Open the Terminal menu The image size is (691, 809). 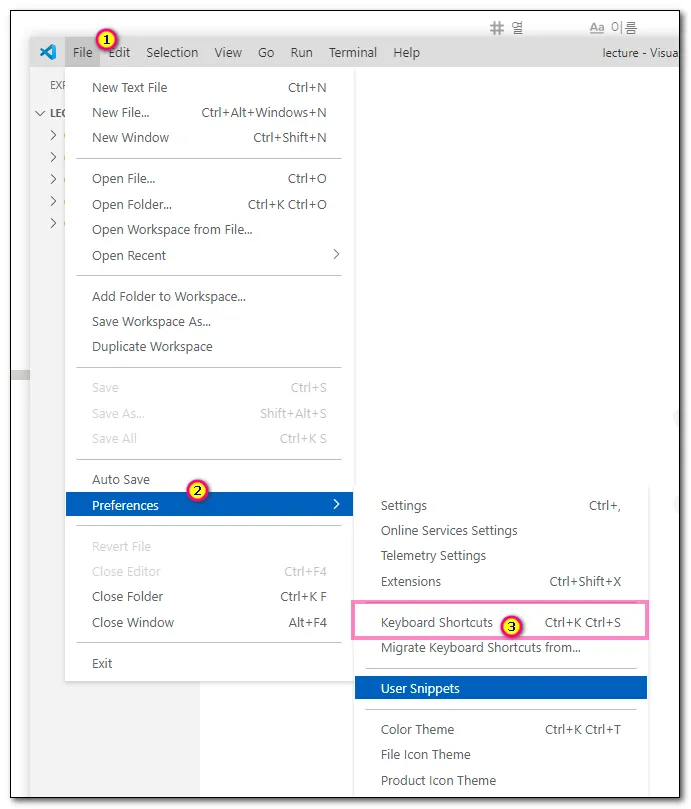pos(353,52)
